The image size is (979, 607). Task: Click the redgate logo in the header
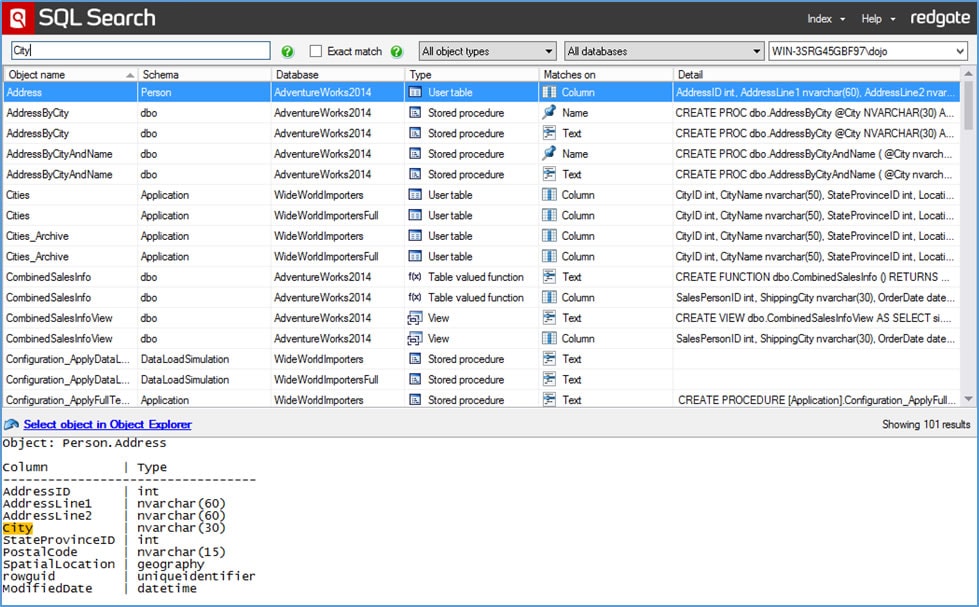[940, 18]
